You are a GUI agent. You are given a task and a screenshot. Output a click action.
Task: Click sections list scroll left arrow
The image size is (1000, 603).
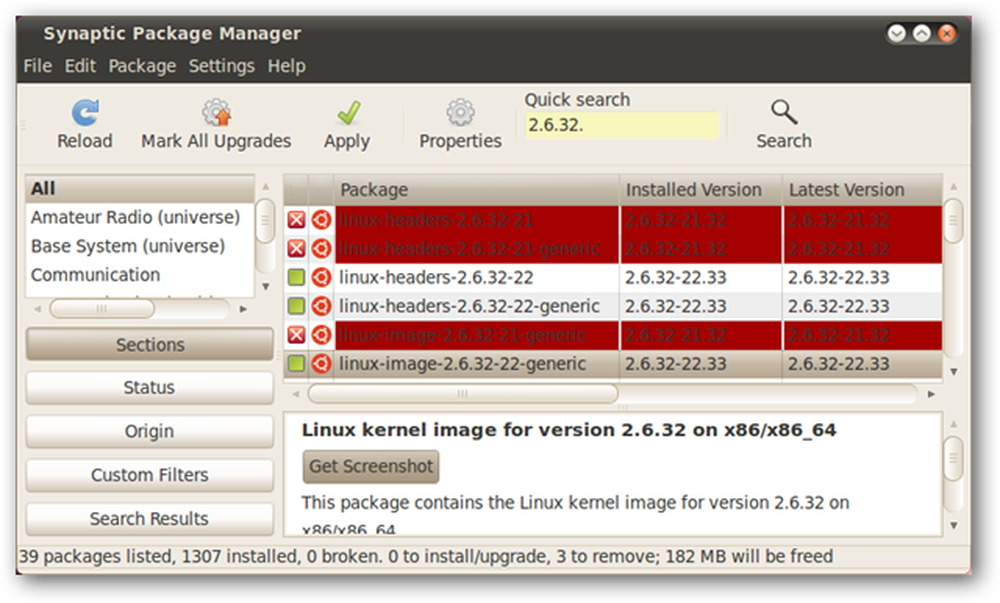coord(38,309)
